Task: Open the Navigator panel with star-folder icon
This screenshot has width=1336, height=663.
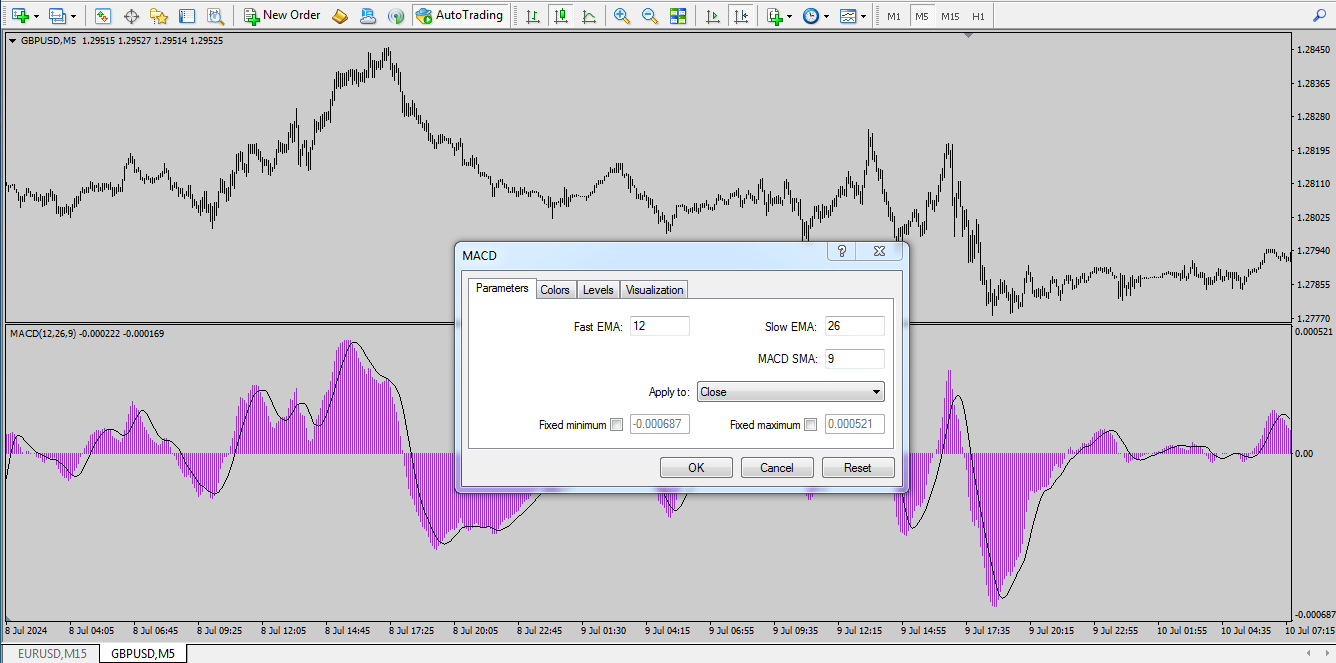Action: [159, 16]
